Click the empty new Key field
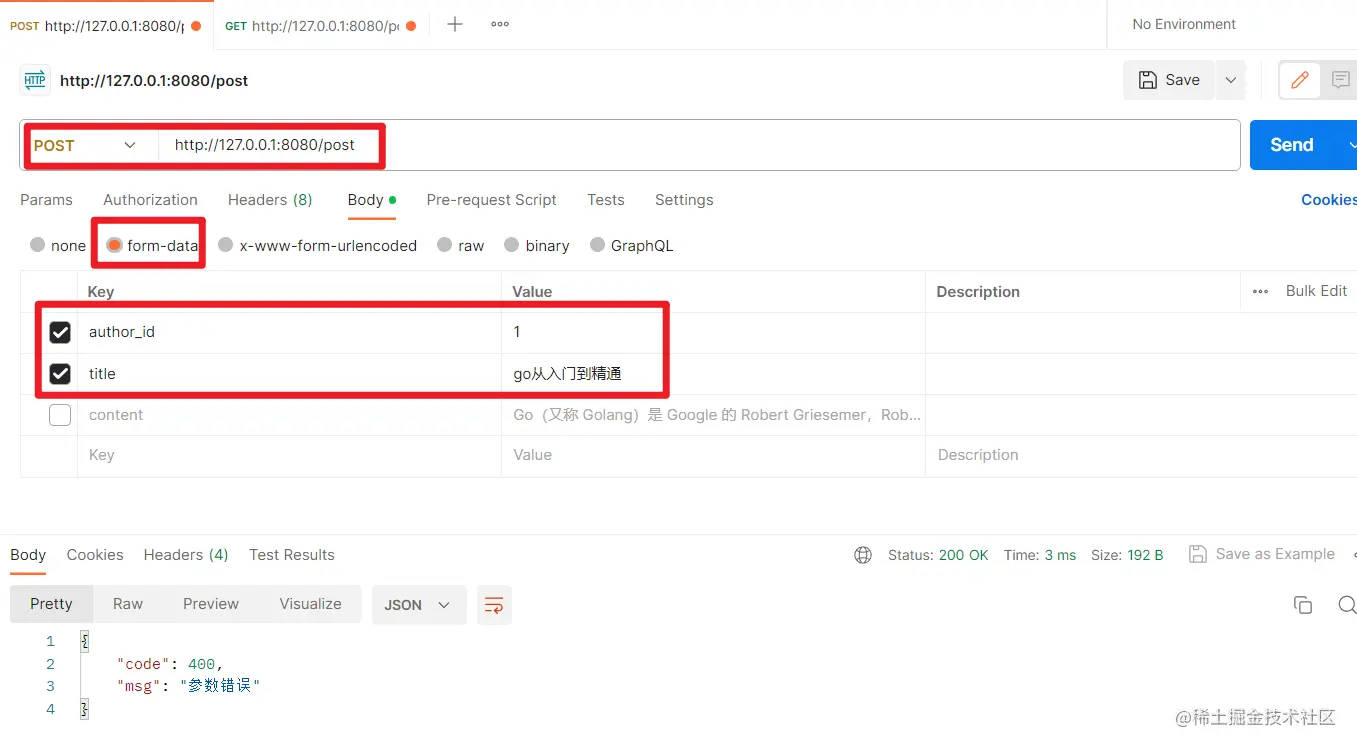1357x749 pixels. 289,455
